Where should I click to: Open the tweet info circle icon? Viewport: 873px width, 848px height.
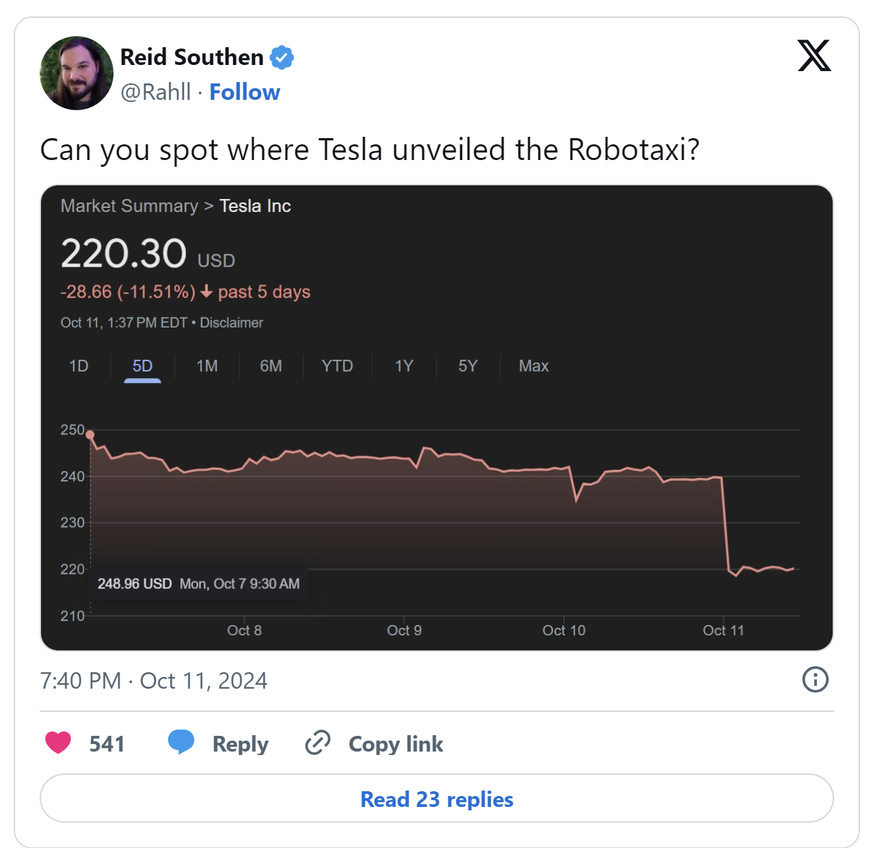pyautogui.click(x=815, y=680)
